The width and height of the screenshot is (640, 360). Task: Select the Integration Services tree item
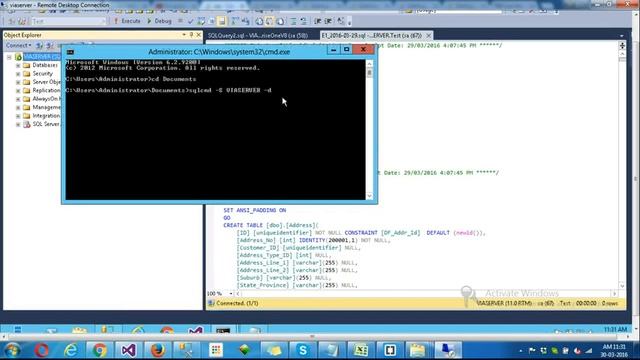pos(46,116)
